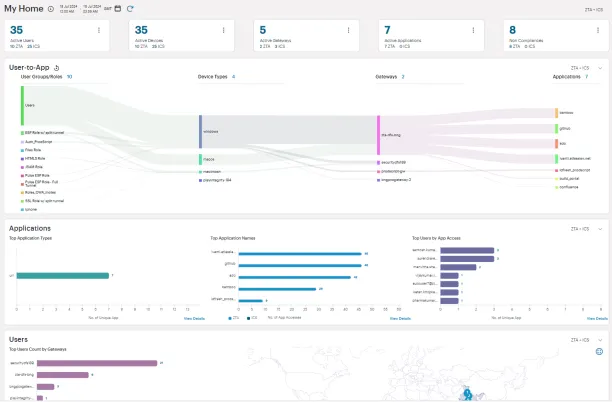Click the User Groups/Roles count 10
Screen dimensions: 612x402
click(69, 77)
